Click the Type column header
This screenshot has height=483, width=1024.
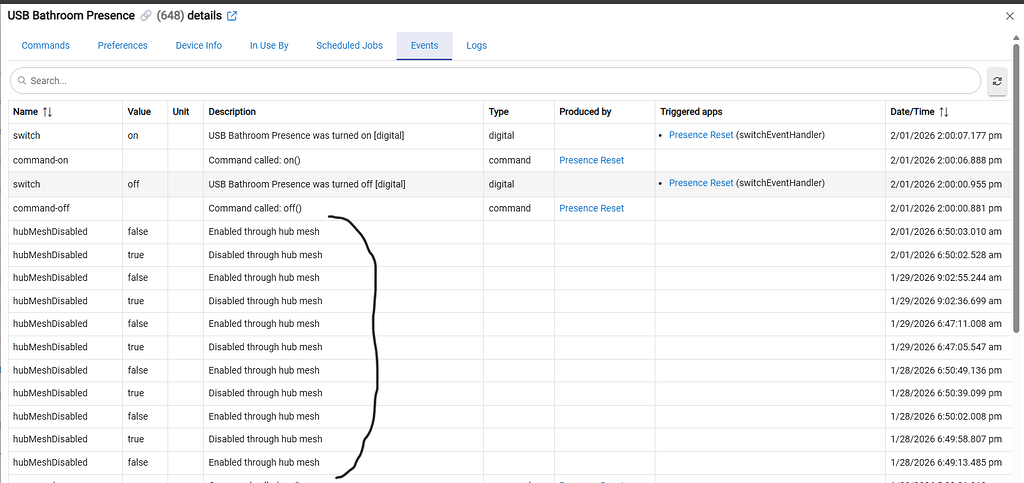coord(498,112)
